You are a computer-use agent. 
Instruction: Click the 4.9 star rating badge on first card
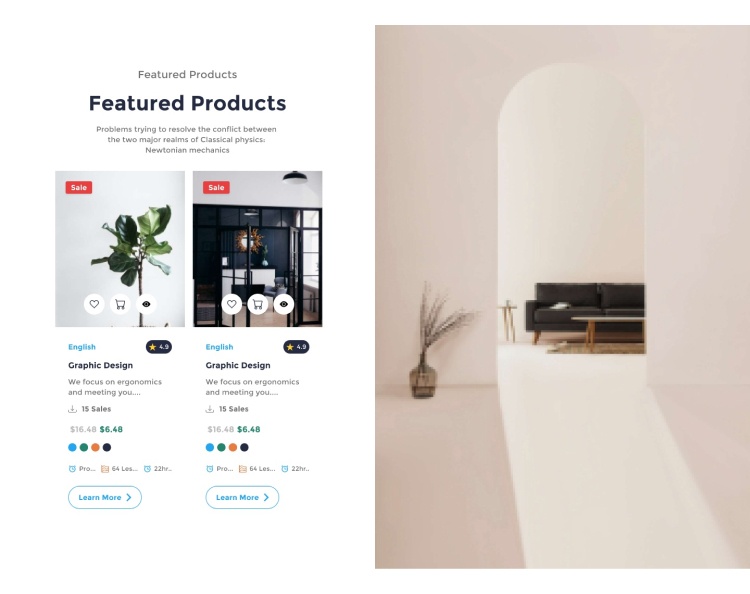pos(159,347)
